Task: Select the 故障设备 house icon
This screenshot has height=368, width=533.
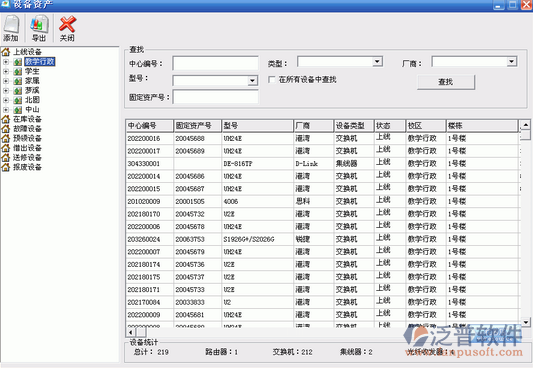Action: (x=5, y=129)
